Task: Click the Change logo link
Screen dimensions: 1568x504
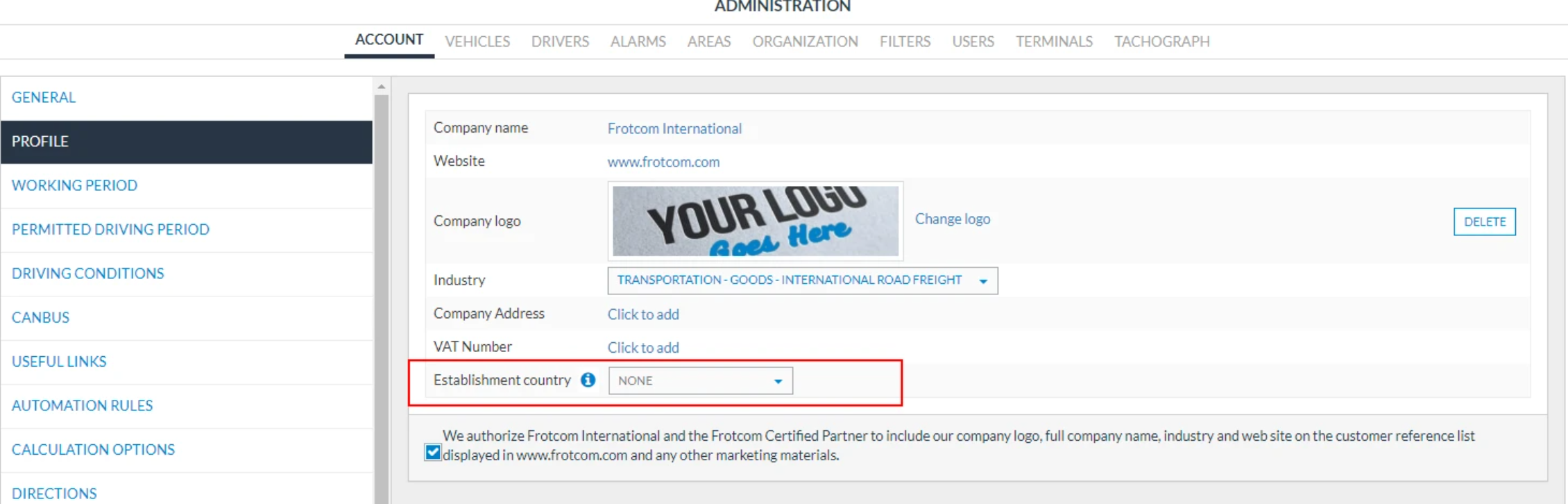Action: [952, 219]
